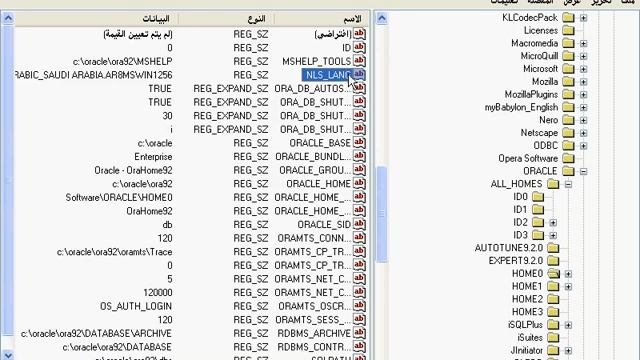Click the AUTOTUNE9.2.0 folder icon
Screen dimensions: 640x360
(x=553, y=248)
